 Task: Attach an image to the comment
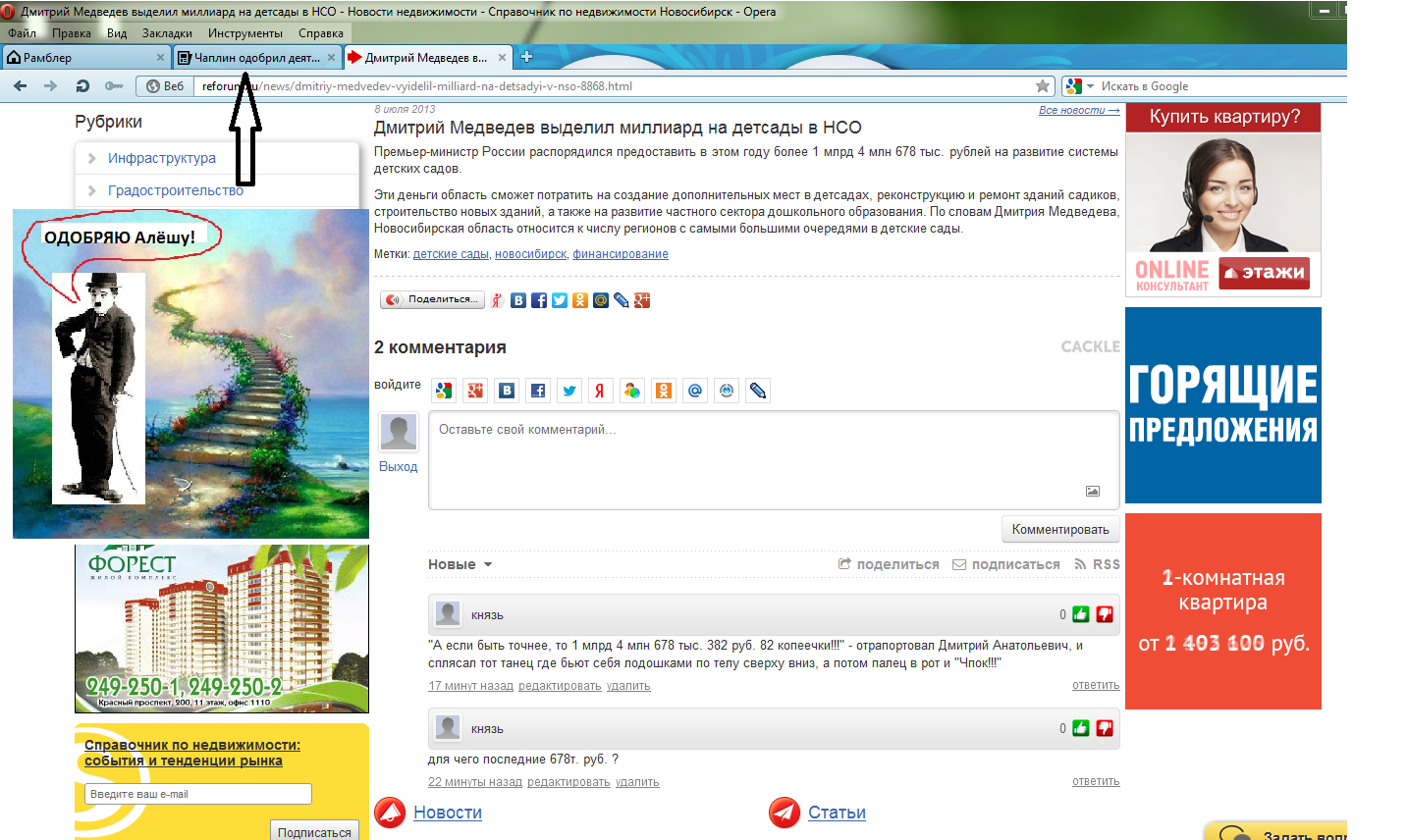click(x=1093, y=491)
